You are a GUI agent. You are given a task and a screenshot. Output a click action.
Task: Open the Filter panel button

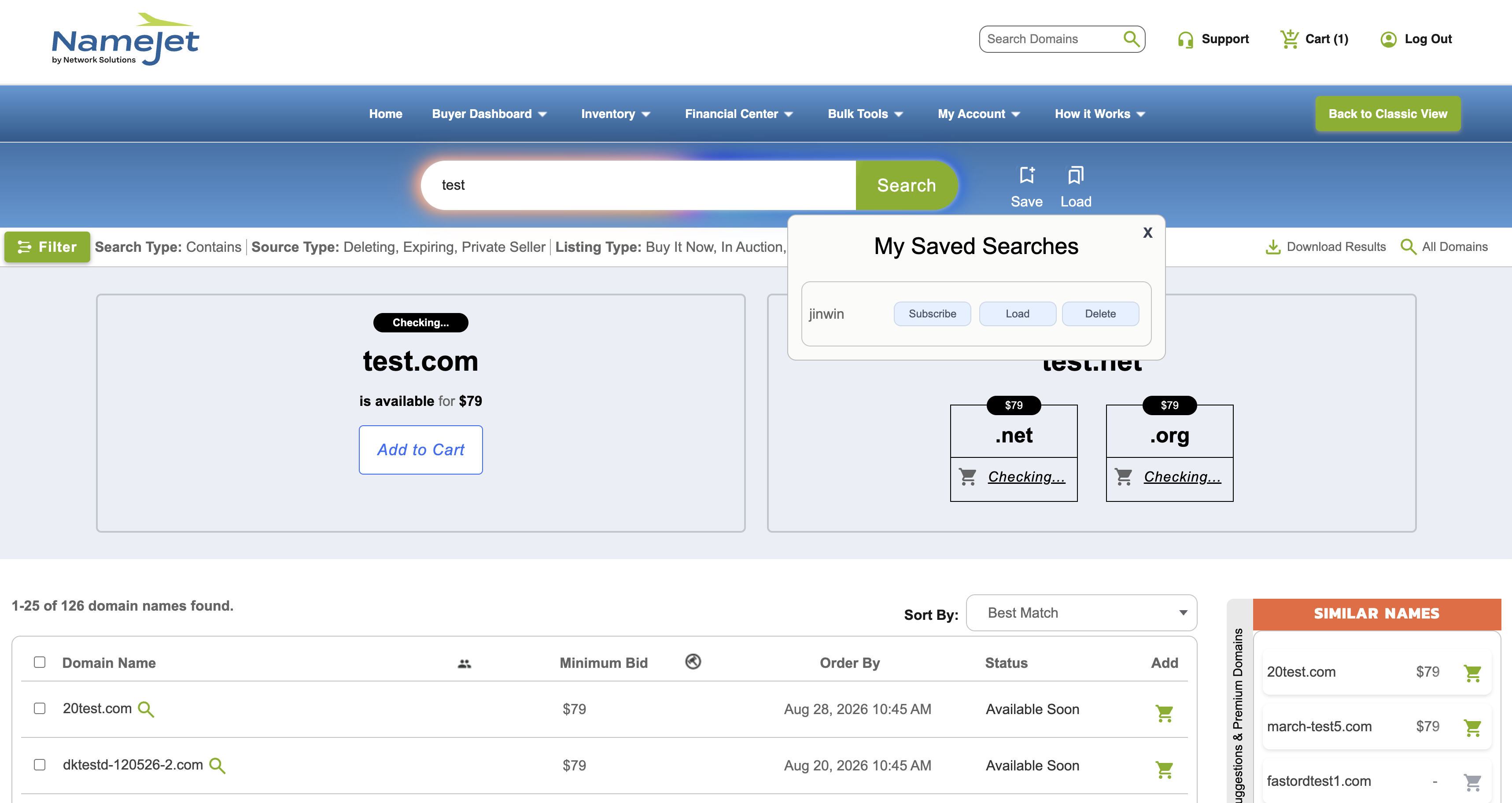tap(48, 247)
